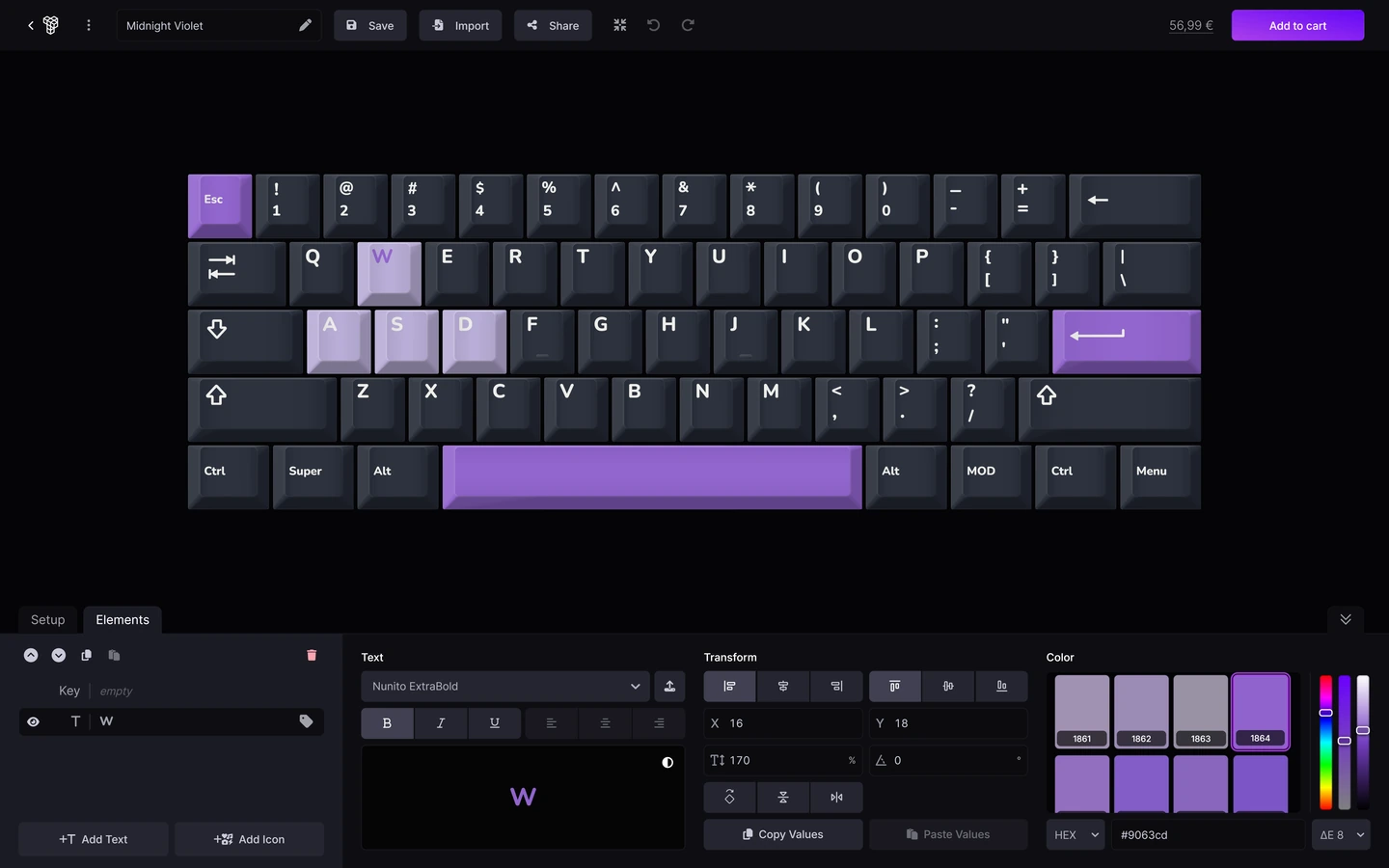1389x868 pixels.
Task: Switch to the Setup tab
Action: [x=48, y=619]
